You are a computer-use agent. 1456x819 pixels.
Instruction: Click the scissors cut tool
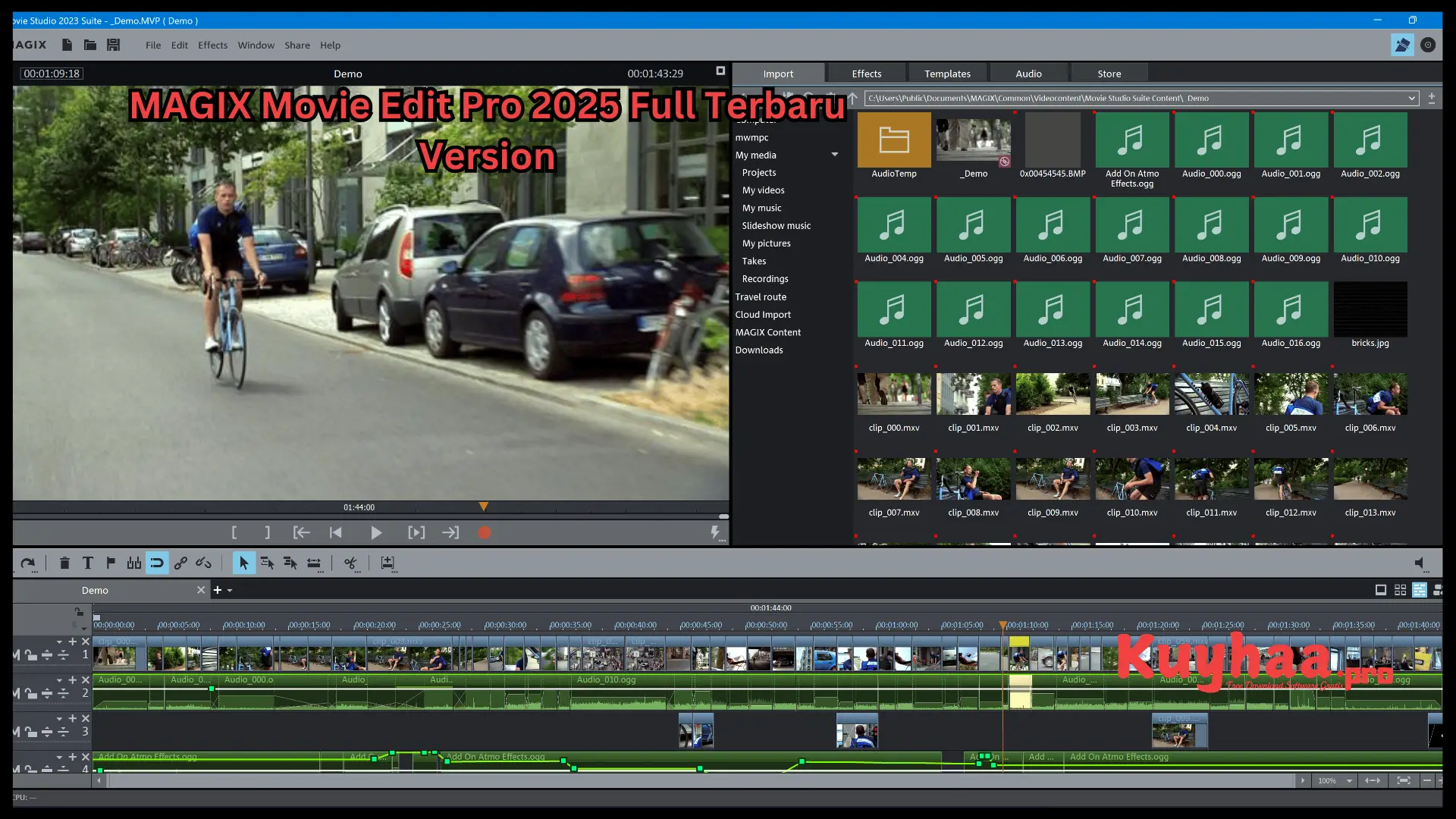tap(351, 563)
